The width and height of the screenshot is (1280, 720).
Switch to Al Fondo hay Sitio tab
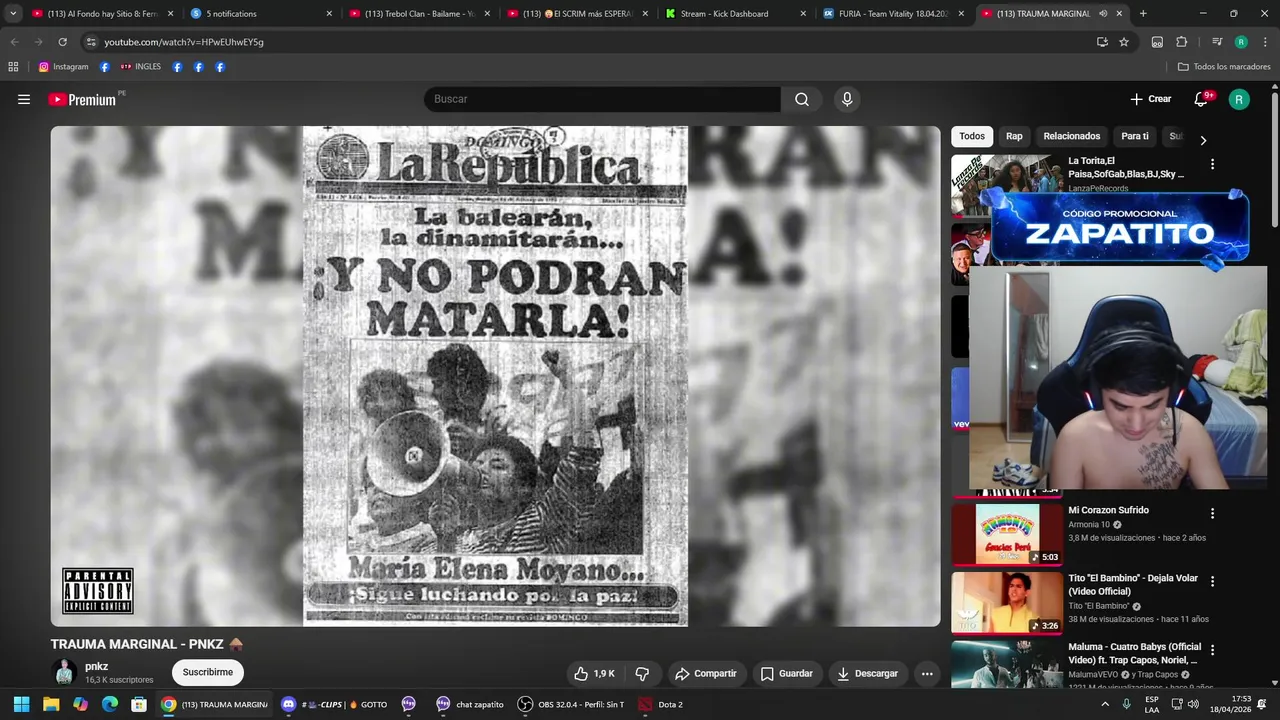click(103, 14)
